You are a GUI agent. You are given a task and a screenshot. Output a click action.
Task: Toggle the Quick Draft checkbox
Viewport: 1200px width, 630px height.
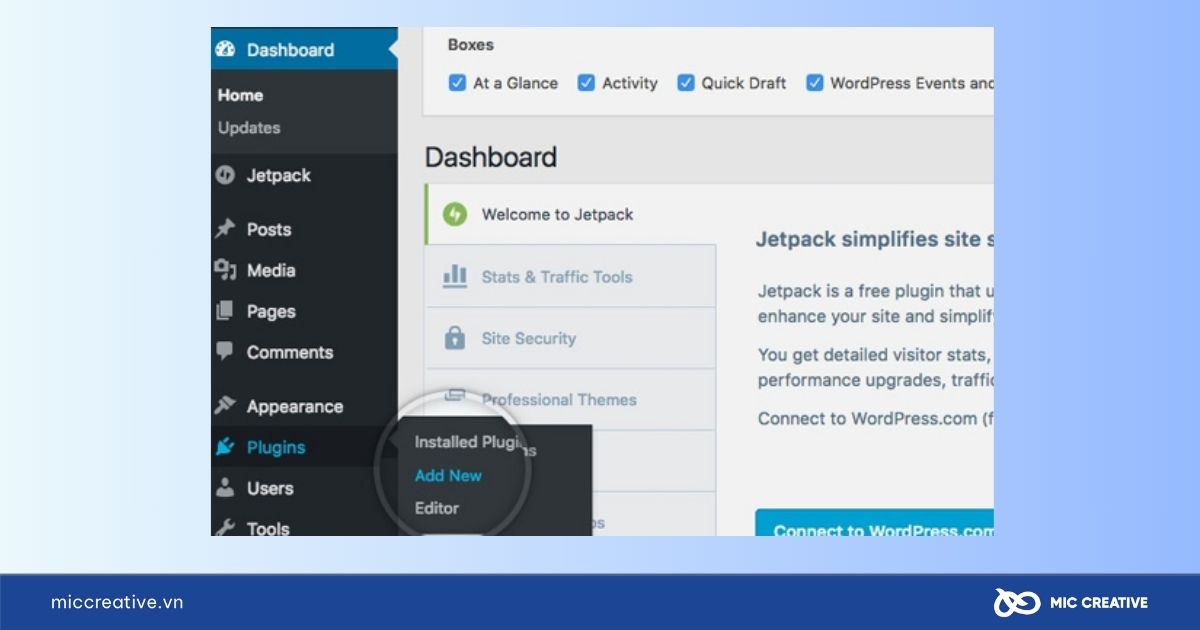pos(685,83)
